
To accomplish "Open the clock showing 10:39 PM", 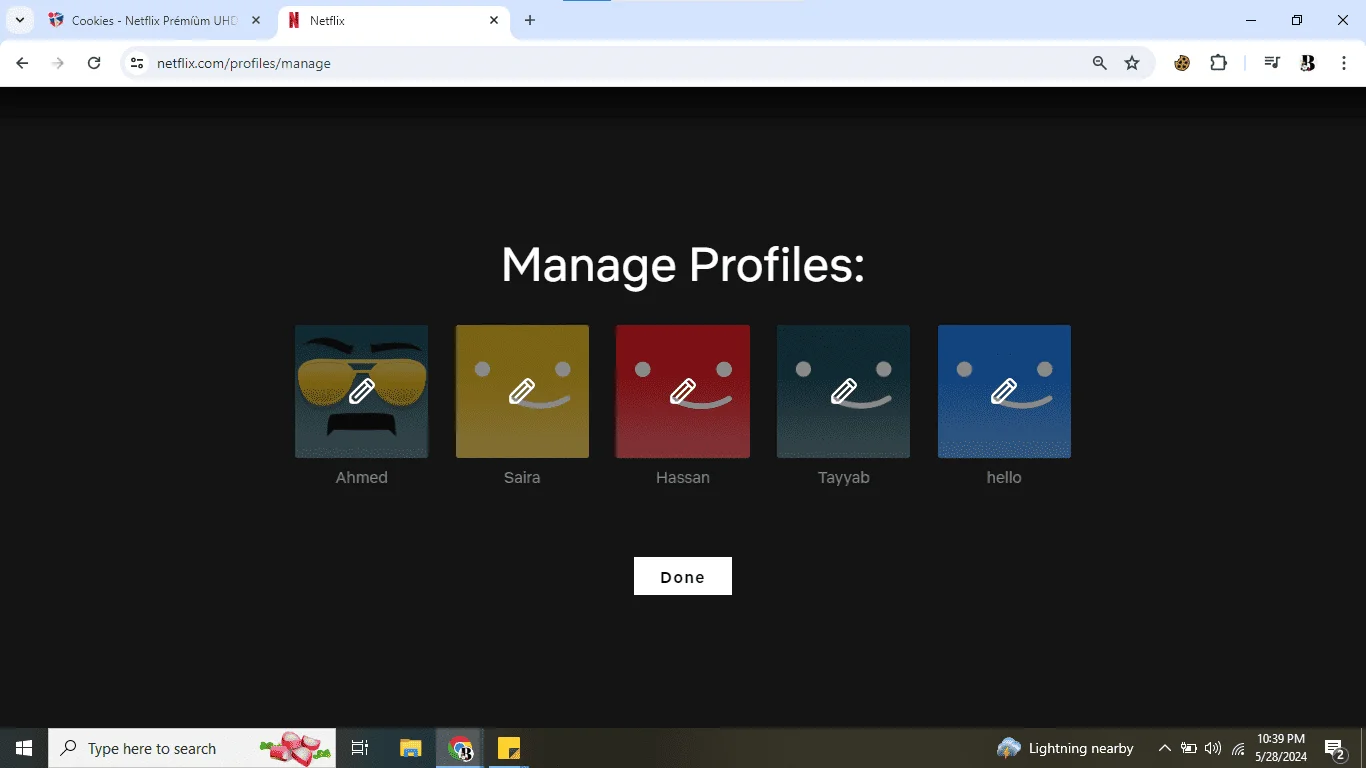I will pos(1281,748).
